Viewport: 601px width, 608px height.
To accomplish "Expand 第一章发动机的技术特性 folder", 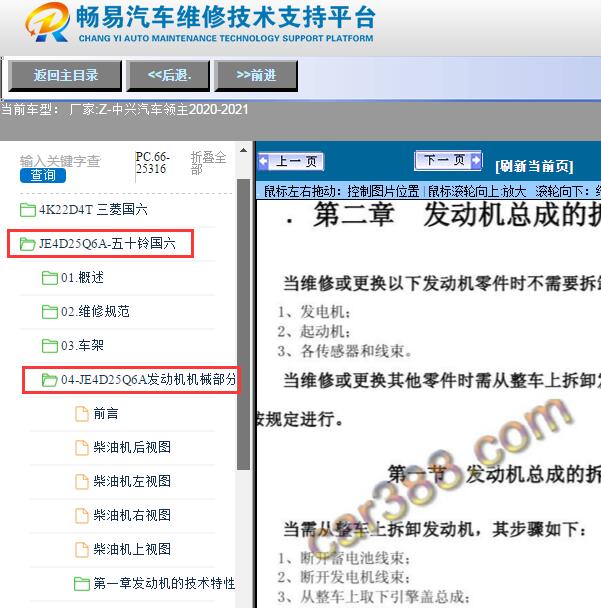I will [x=164, y=583].
